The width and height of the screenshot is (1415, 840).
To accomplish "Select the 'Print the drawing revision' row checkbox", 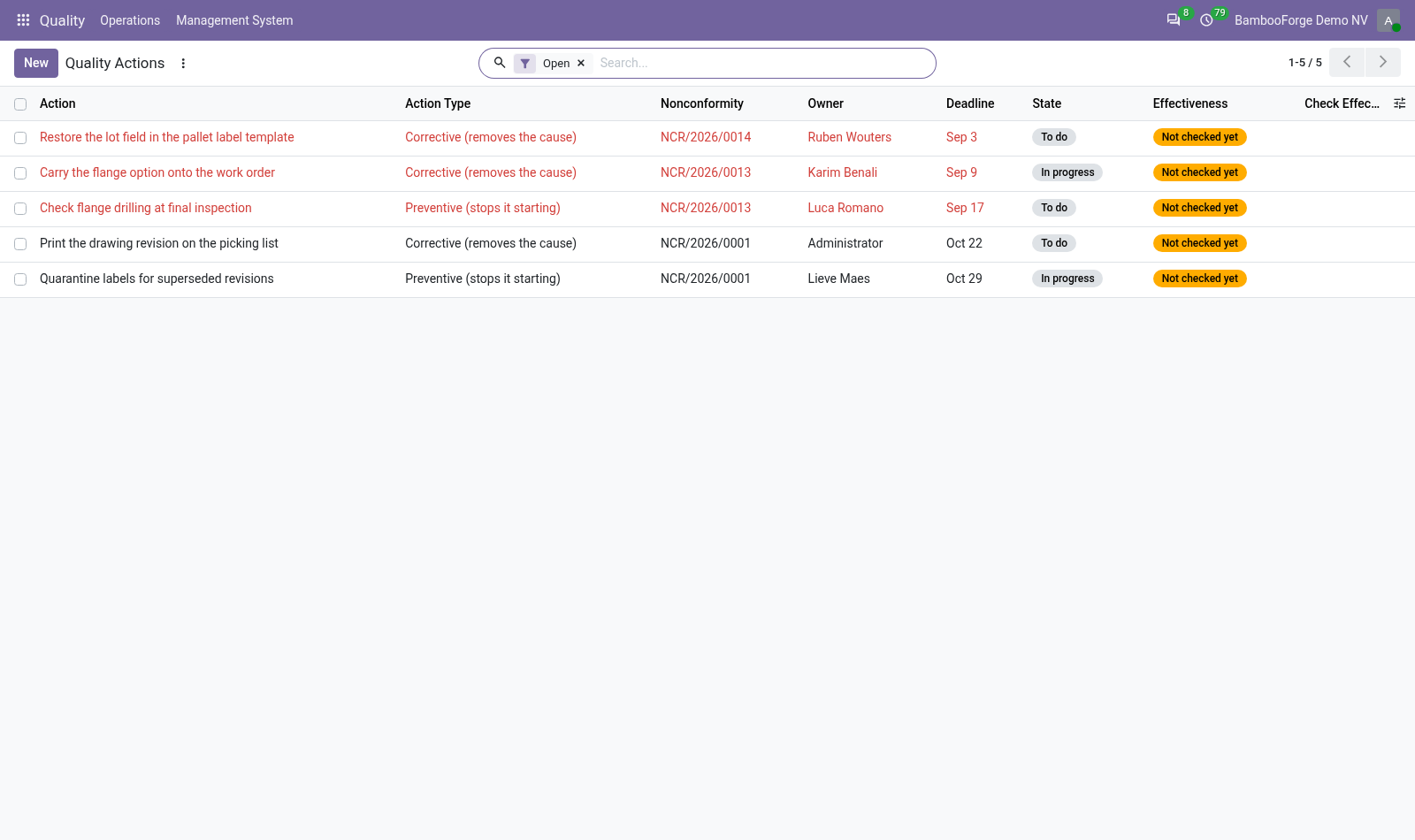I will click(20, 244).
